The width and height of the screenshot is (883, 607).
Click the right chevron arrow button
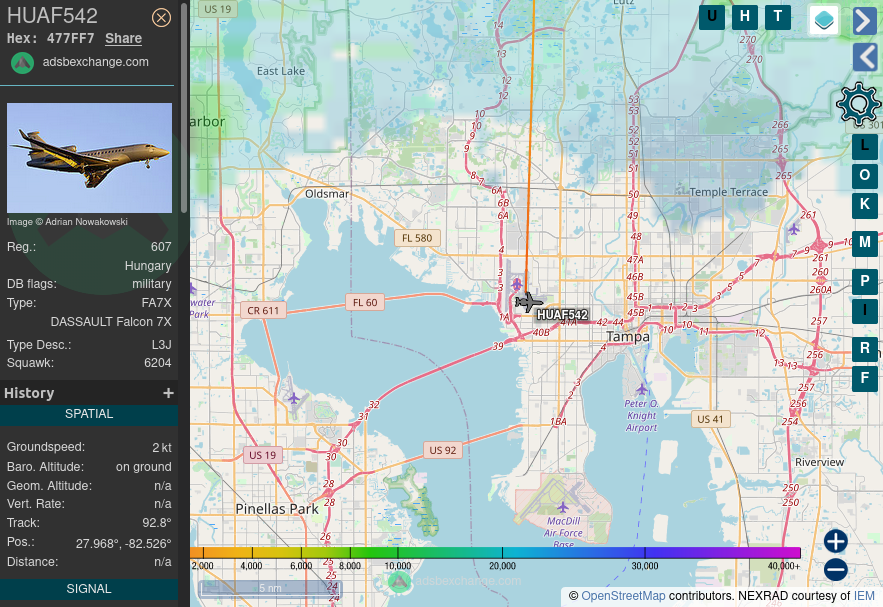coord(864,21)
